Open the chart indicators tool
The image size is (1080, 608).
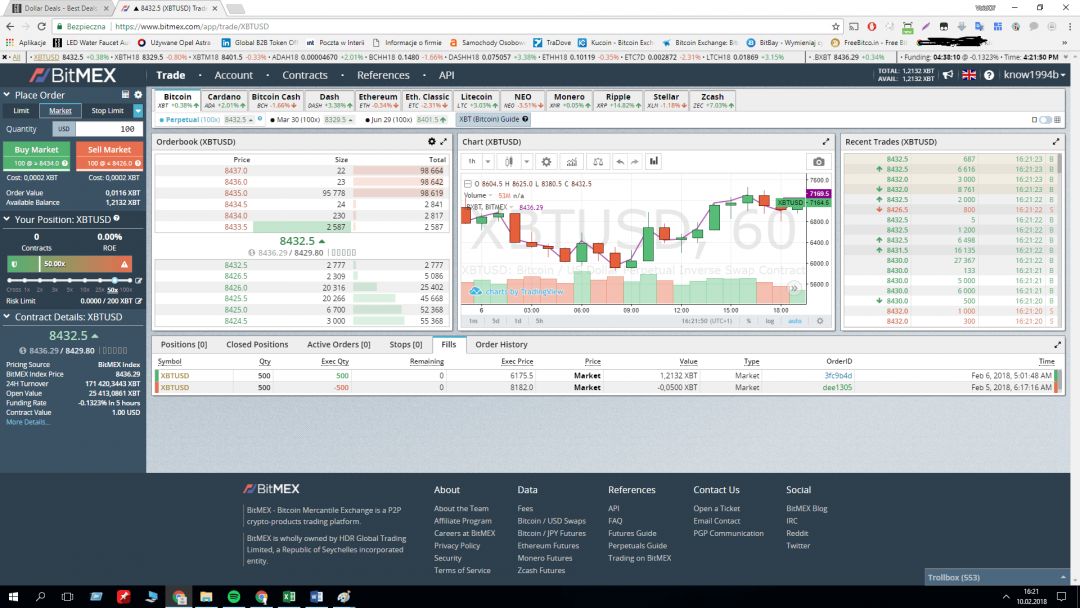click(572, 161)
